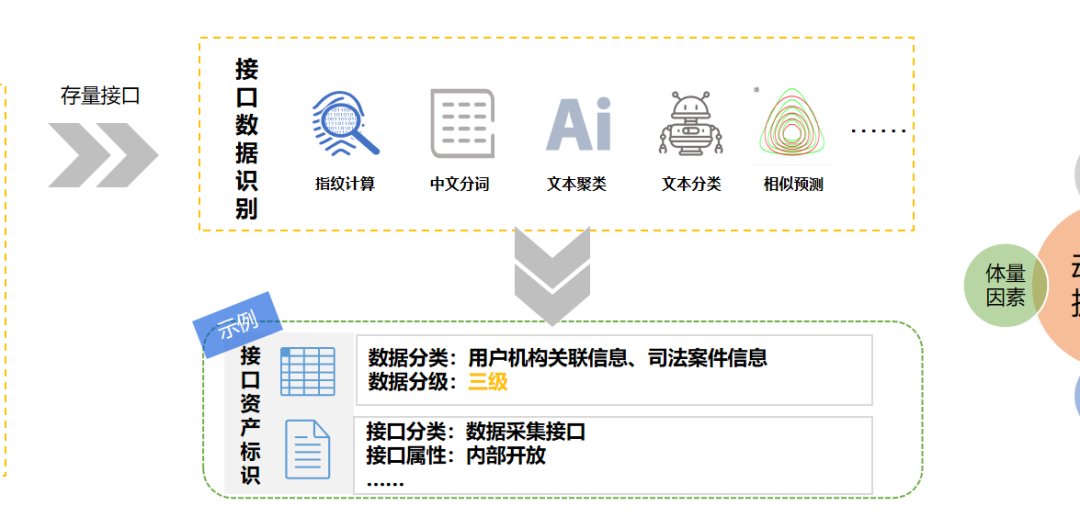Select the 接口分类：数据采集接口 line
Image resolution: width=1080 pixels, height=517 pixels.
coord(476,432)
